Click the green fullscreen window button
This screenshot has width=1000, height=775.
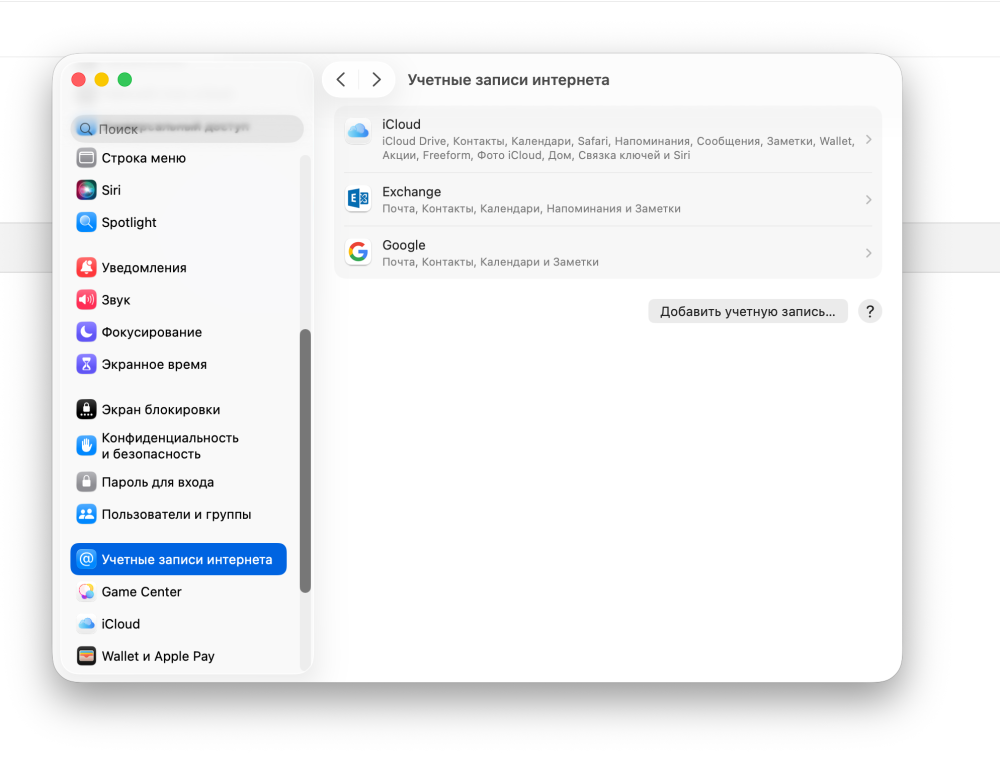(x=125, y=79)
